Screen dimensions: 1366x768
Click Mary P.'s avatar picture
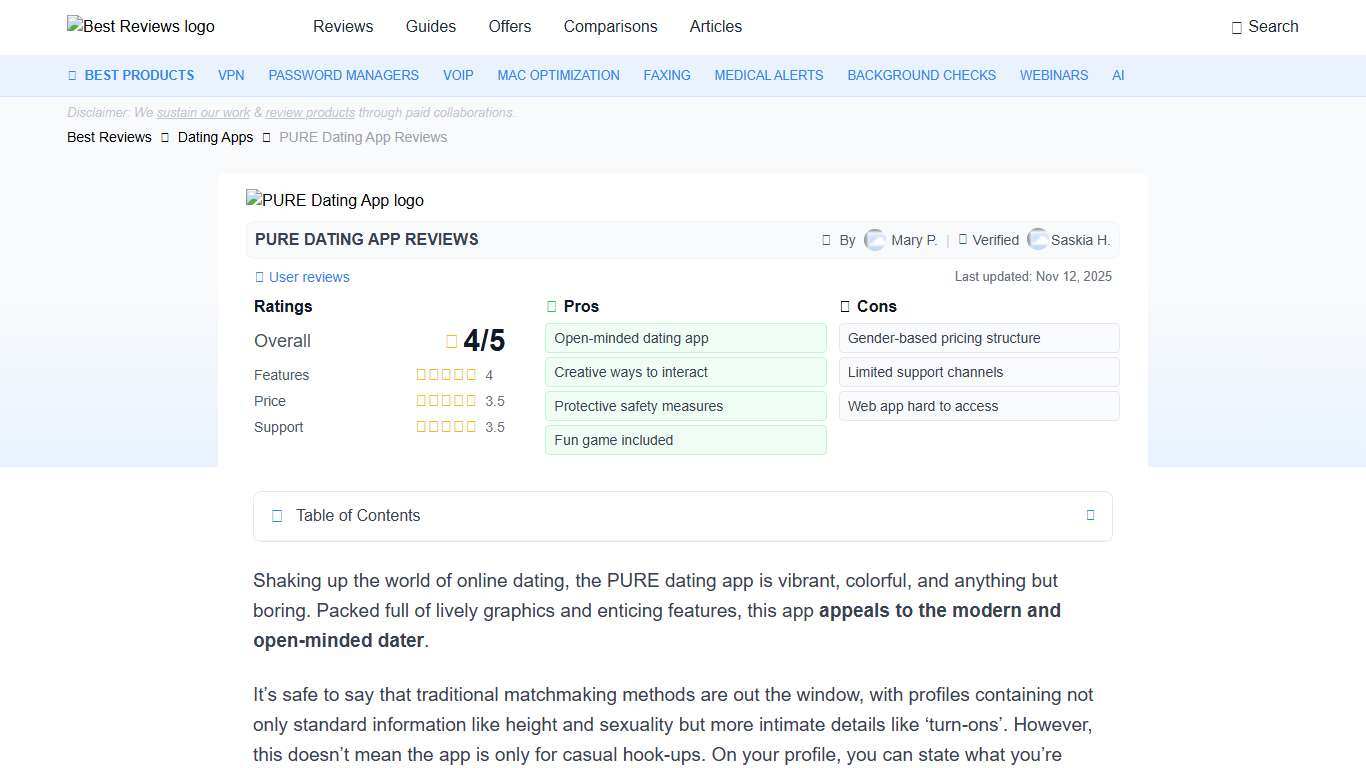[x=875, y=239]
